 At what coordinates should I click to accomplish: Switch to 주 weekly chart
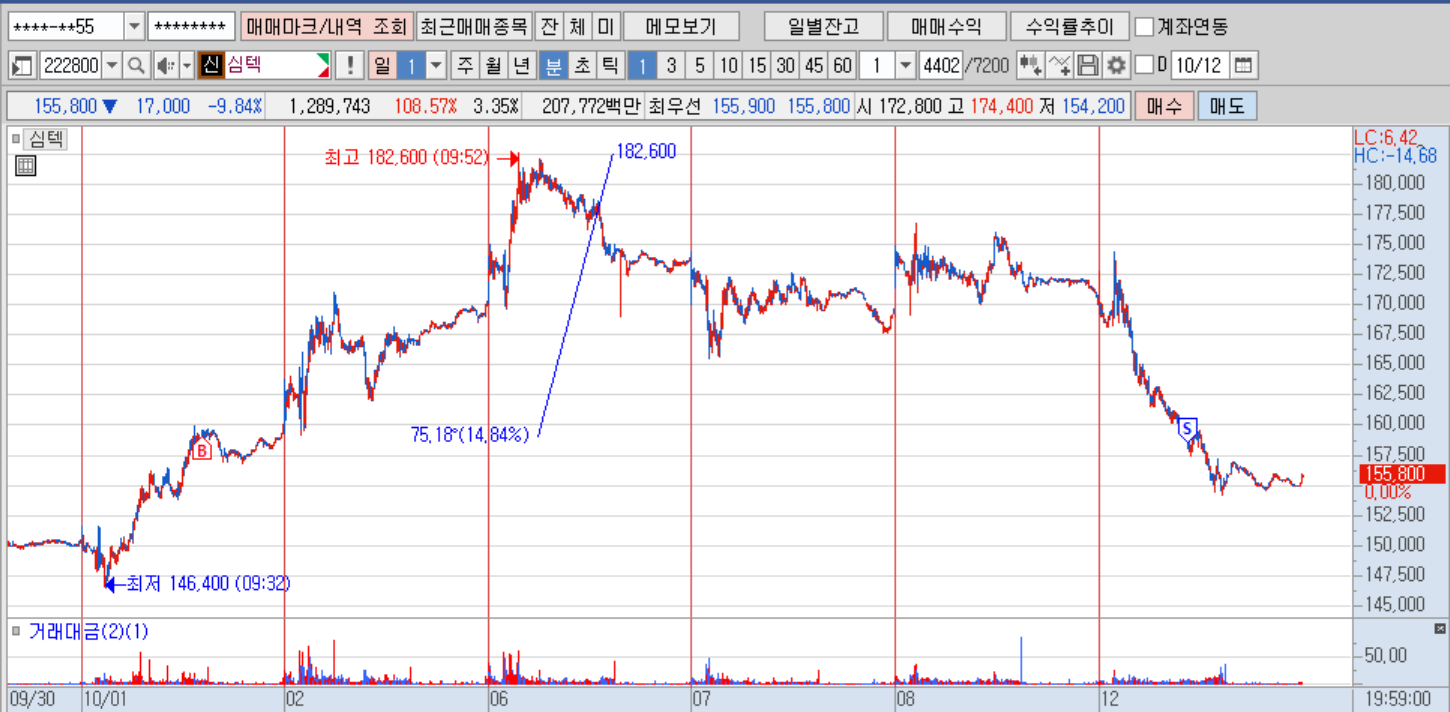465,66
